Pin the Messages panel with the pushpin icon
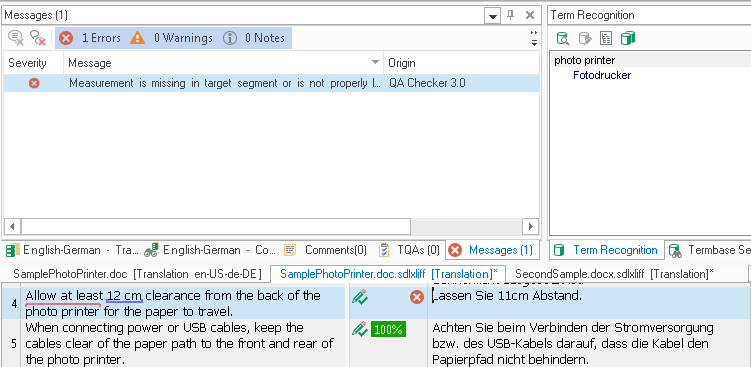 (511, 15)
